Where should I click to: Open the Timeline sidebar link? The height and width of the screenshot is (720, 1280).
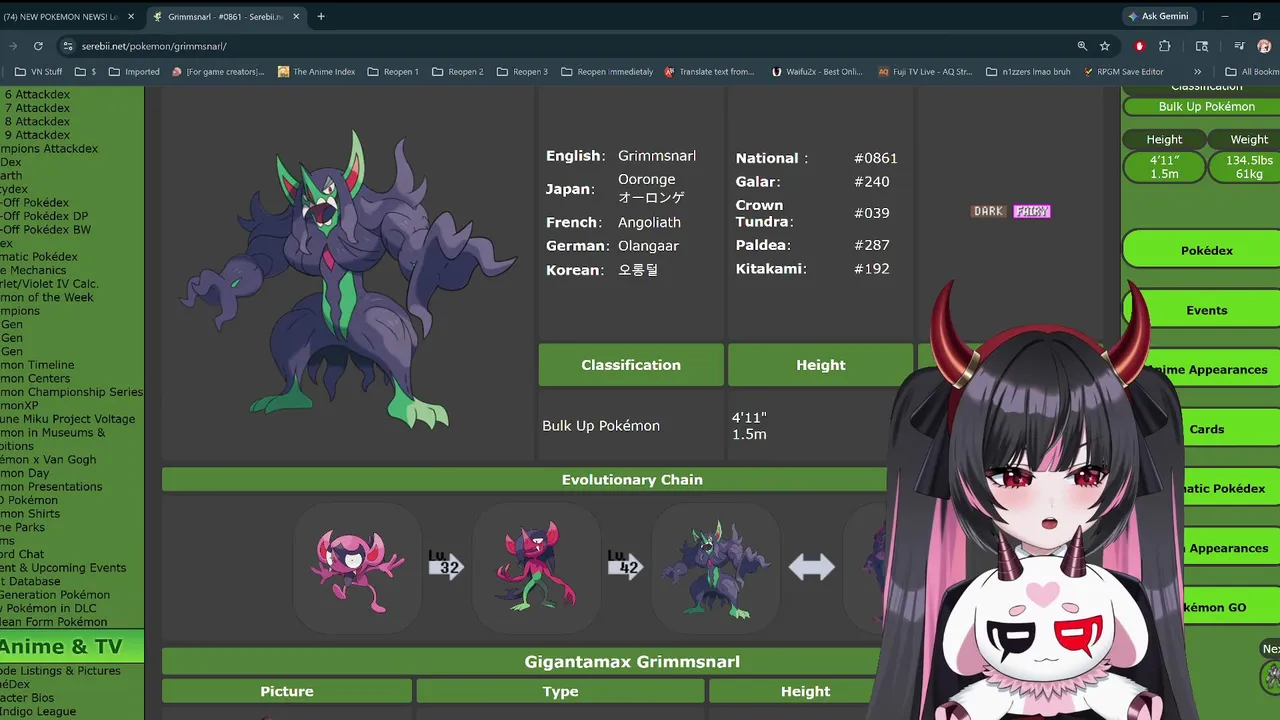click(x=37, y=365)
